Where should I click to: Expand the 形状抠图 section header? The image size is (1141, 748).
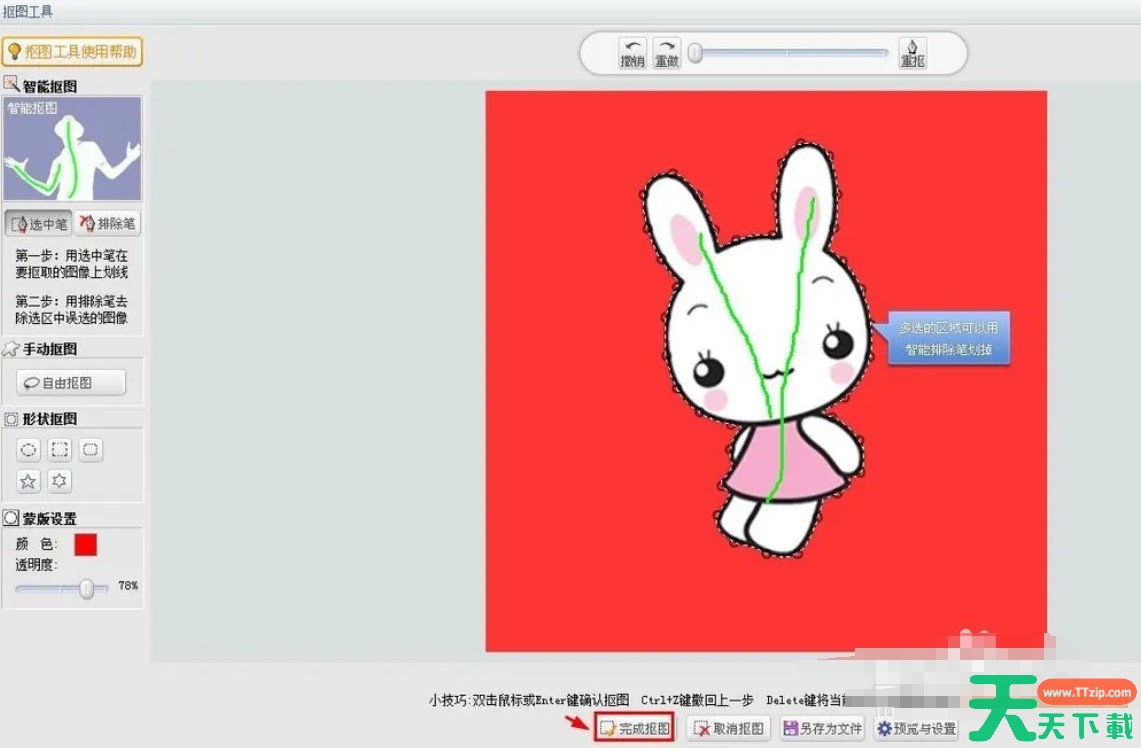48,419
